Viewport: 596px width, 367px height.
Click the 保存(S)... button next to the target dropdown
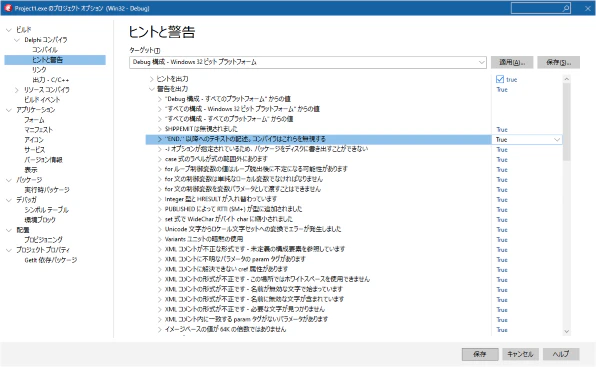(x=558, y=62)
